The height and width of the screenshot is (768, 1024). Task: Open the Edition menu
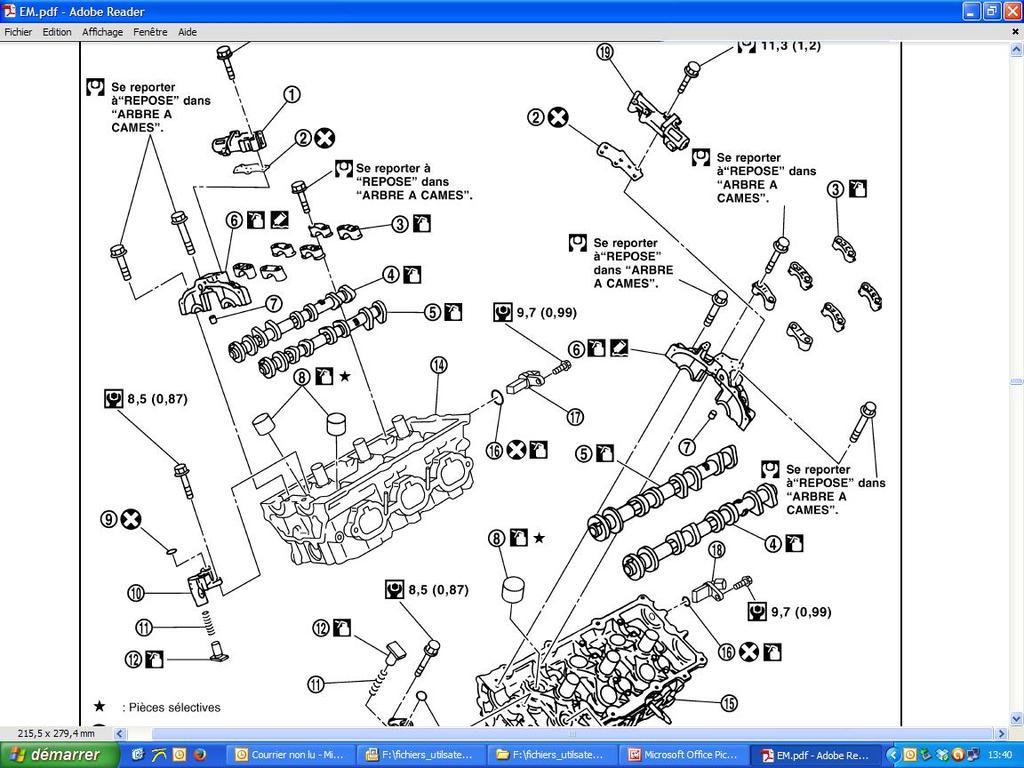coord(57,32)
